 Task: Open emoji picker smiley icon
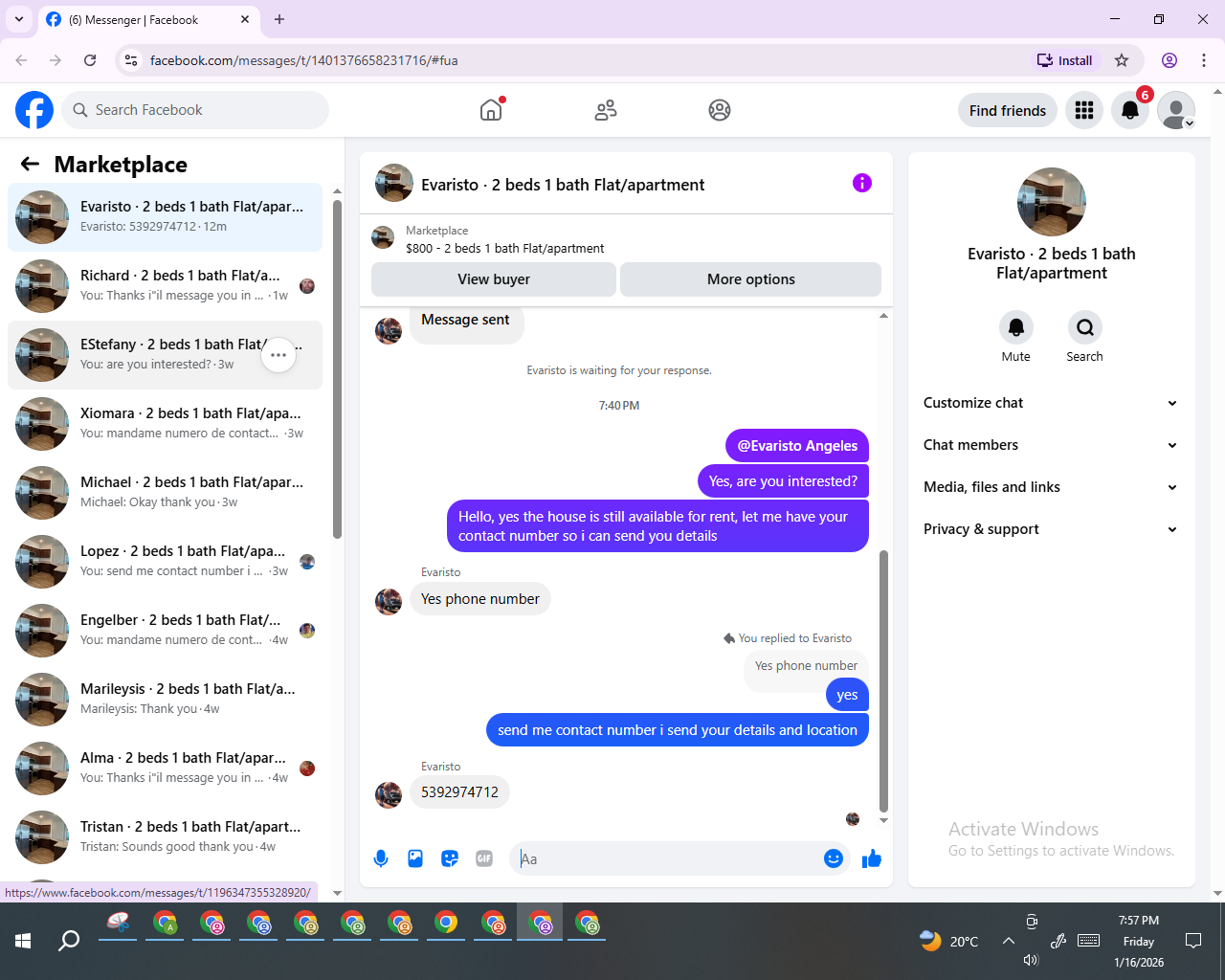pyautogui.click(x=834, y=858)
